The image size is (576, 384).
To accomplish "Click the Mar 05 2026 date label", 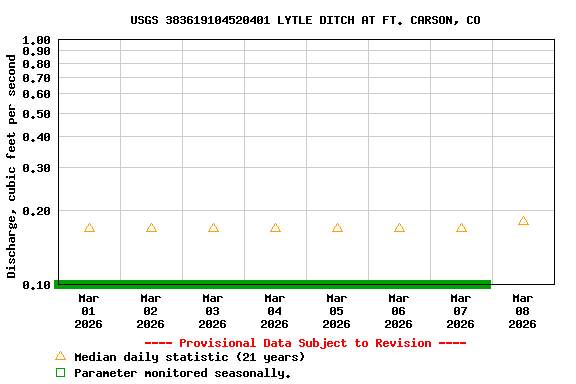I will coord(336,311).
